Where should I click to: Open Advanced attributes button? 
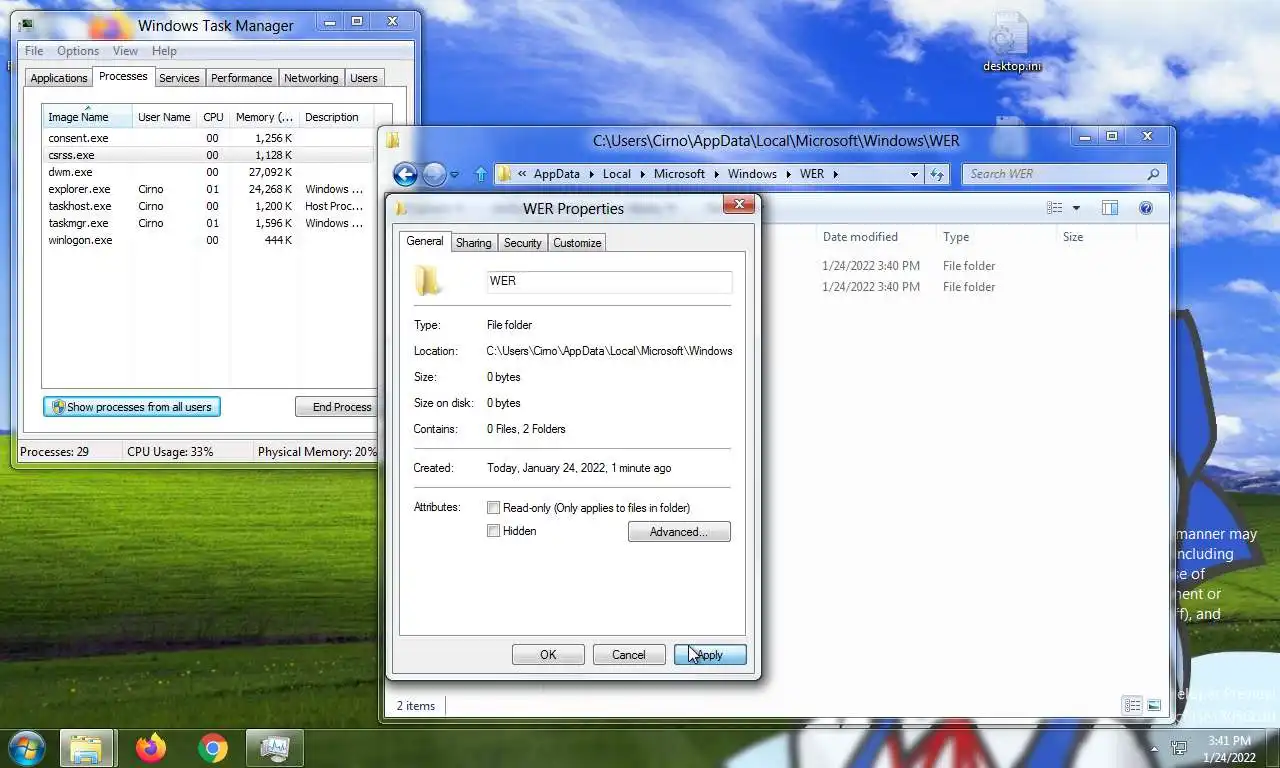(x=679, y=532)
